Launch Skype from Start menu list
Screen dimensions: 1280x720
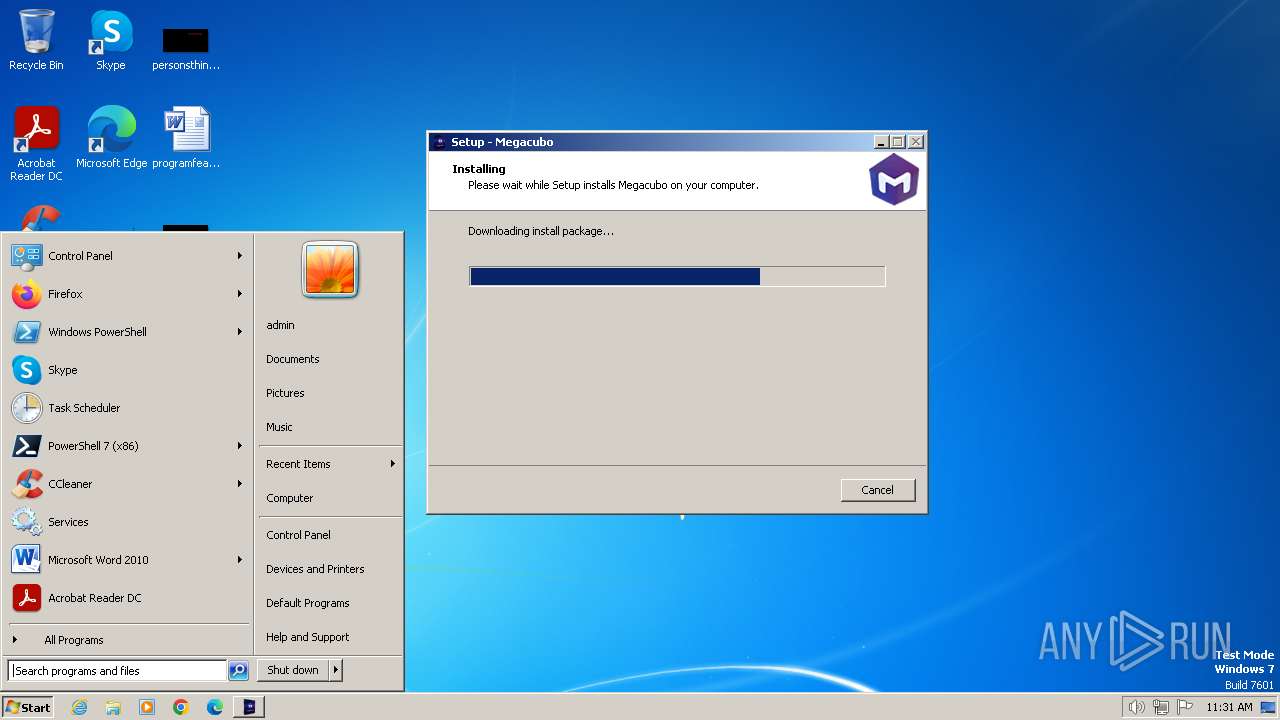(x=128, y=370)
